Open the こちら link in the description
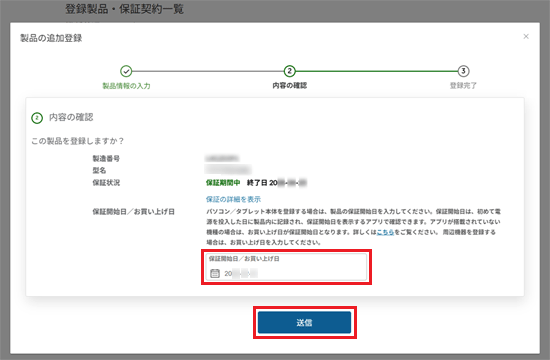 point(385,232)
